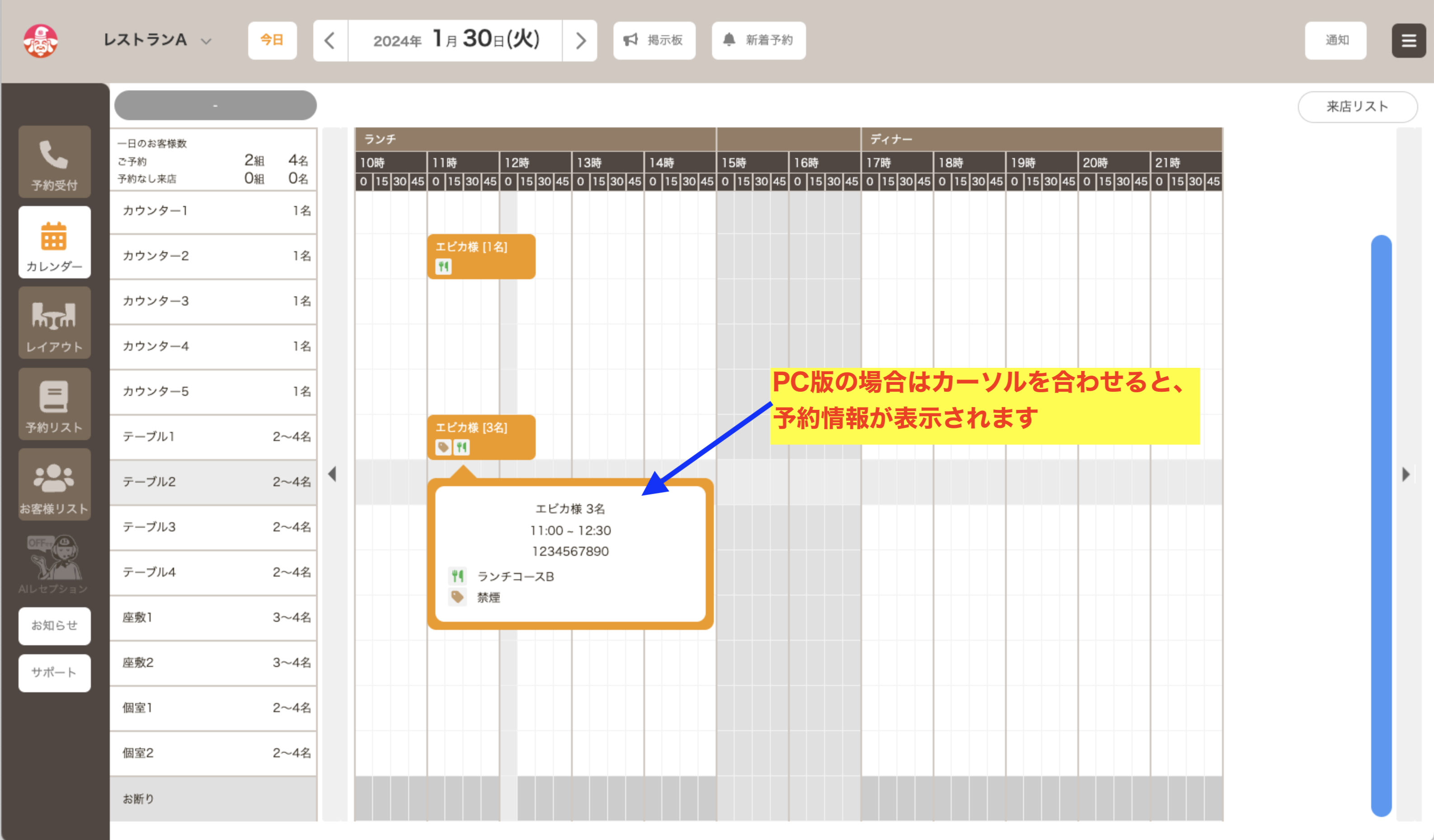Select the 個室2 row
The image size is (1434, 840).
coord(213,753)
